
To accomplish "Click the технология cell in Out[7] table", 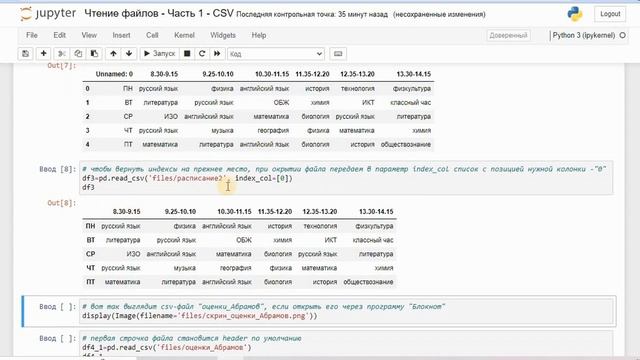I will click(357, 89).
